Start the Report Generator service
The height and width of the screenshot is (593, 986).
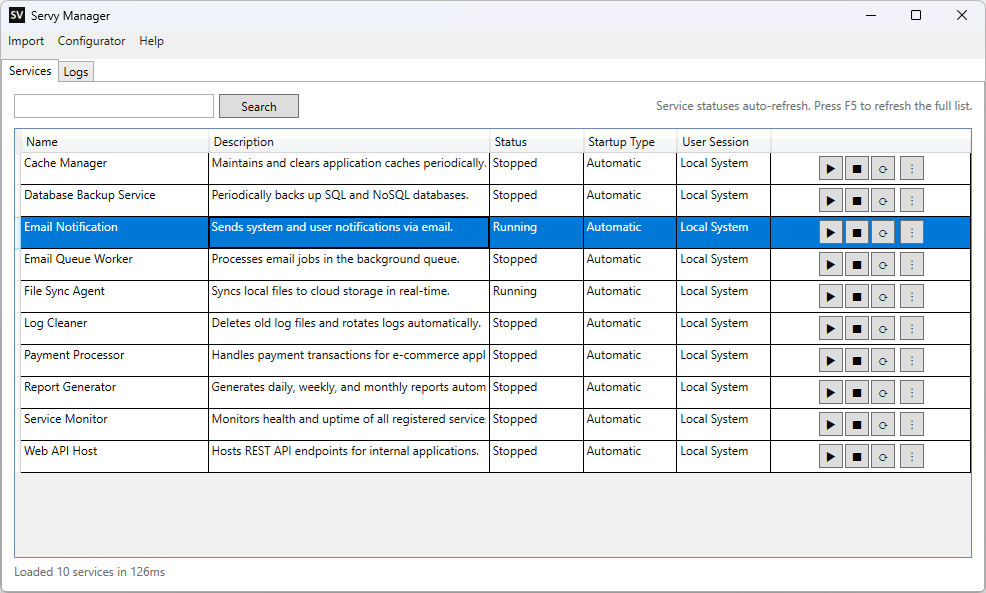(831, 393)
